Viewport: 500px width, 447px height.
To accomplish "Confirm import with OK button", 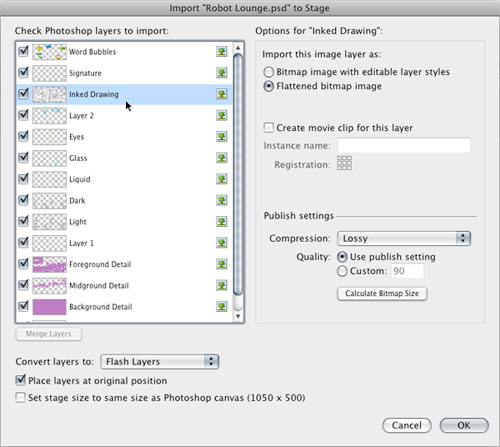I will point(464,426).
